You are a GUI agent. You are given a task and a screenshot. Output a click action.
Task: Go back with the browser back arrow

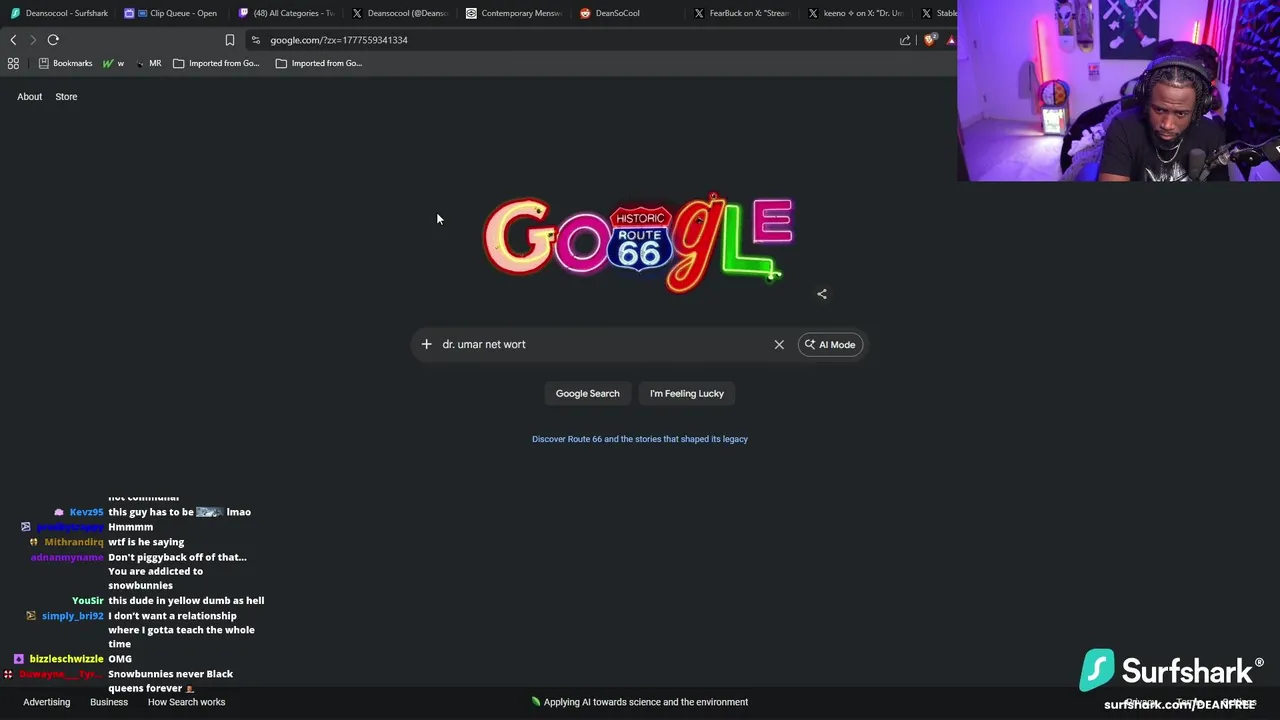pyautogui.click(x=13, y=40)
